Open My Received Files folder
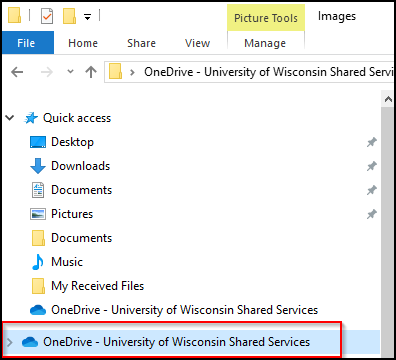Screen dimensions: 396x360 click(97, 286)
